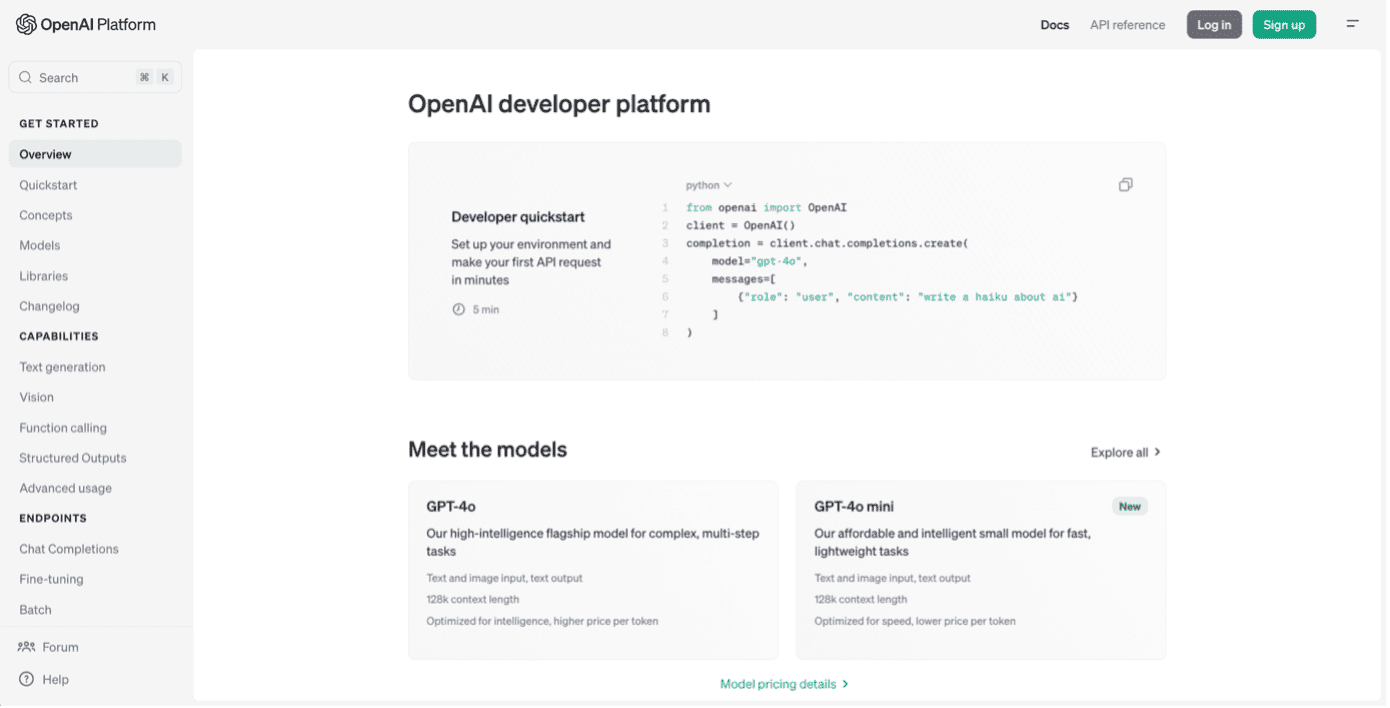Viewport: 1390px width, 708px height.
Task: Click the New badge on GPT-4o mini
Action: (1130, 507)
